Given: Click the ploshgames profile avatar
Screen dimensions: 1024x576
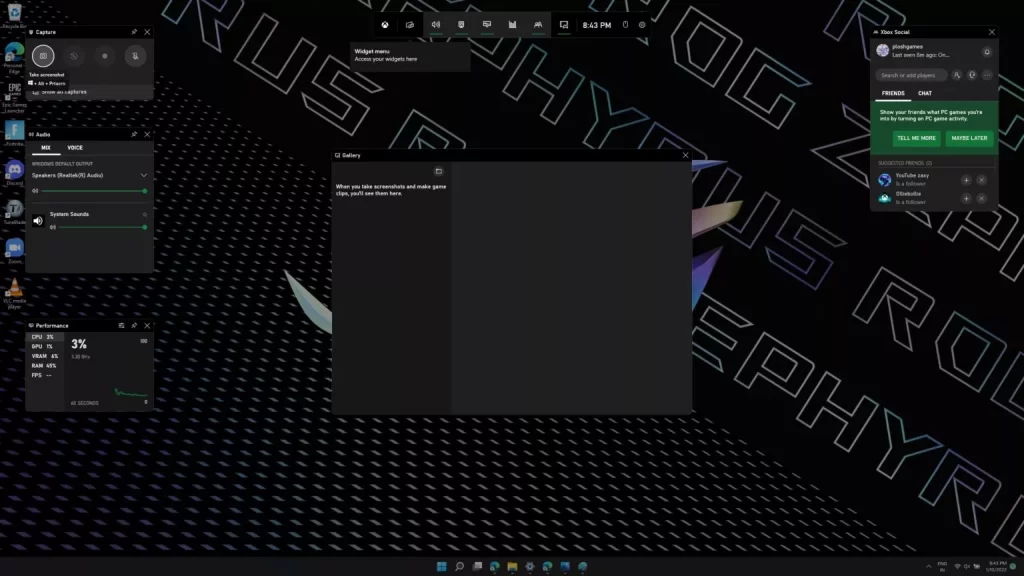Looking at the screenshot, I should 883,50.
